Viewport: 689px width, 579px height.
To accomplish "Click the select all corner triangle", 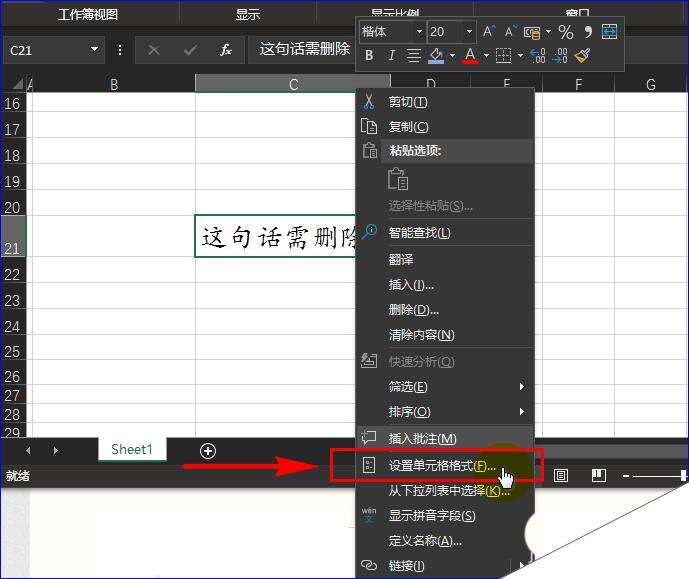I will (x=18, y=84).
